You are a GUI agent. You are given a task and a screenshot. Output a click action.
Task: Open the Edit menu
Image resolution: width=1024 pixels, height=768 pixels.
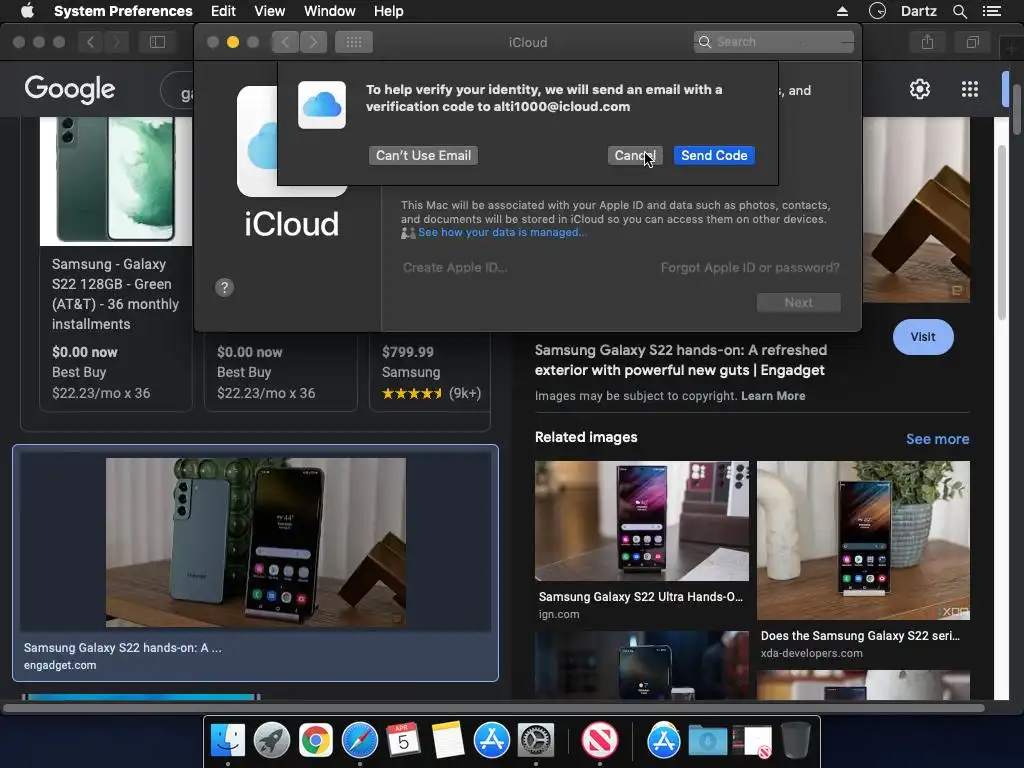click(x=223, y=11)
